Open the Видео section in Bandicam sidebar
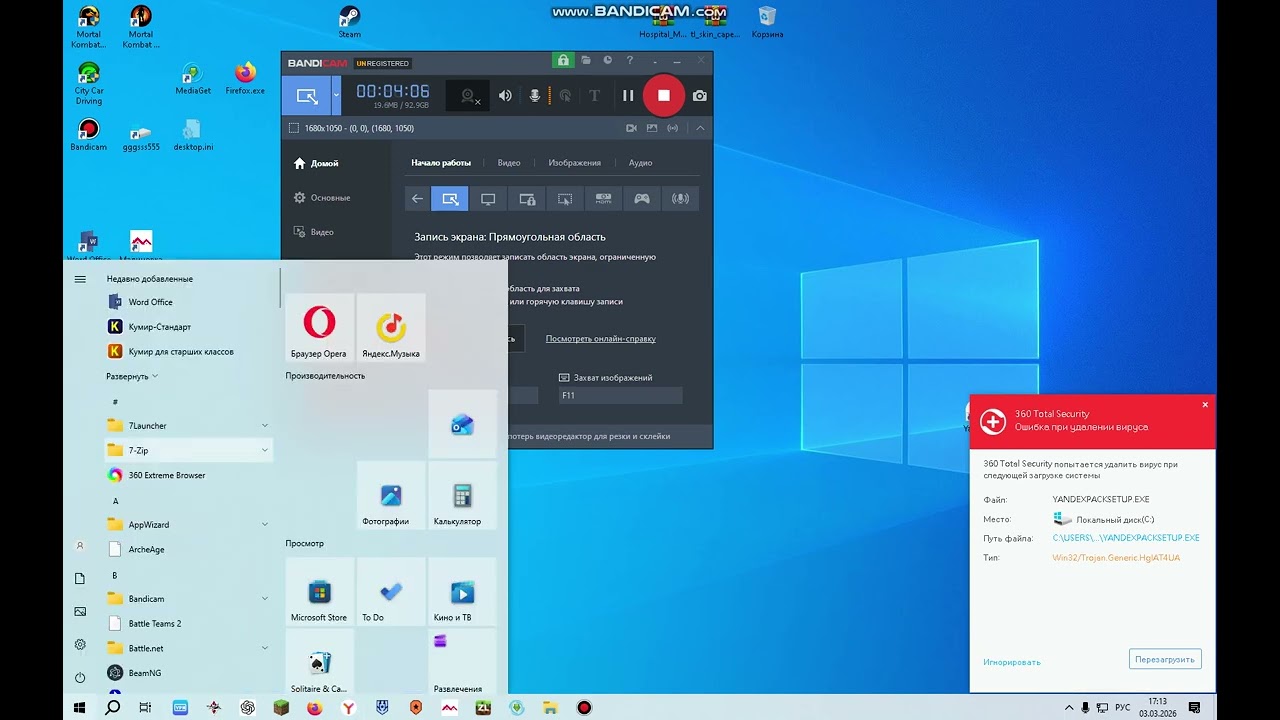 pyautogui.click(x=314, y=232)
